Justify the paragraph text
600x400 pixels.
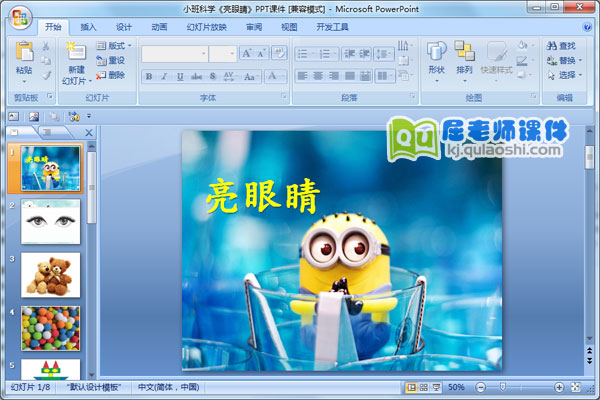349,76
